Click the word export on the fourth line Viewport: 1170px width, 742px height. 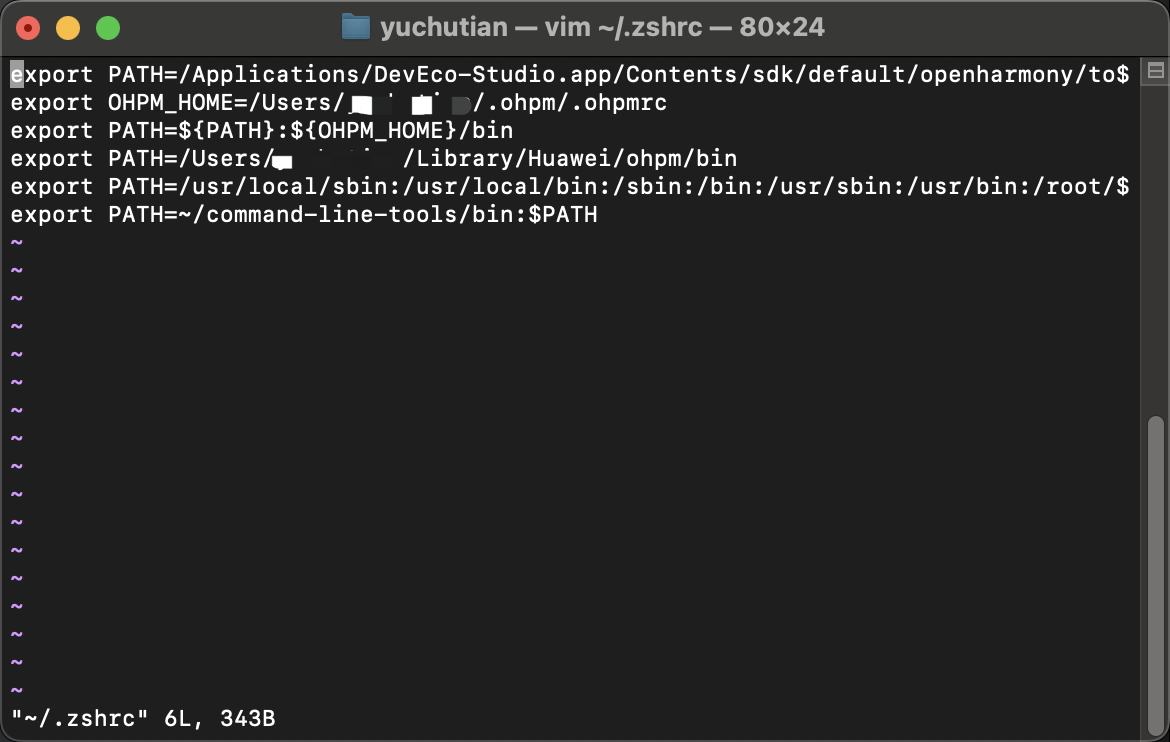pyautogui.click(x=52, y=159)
